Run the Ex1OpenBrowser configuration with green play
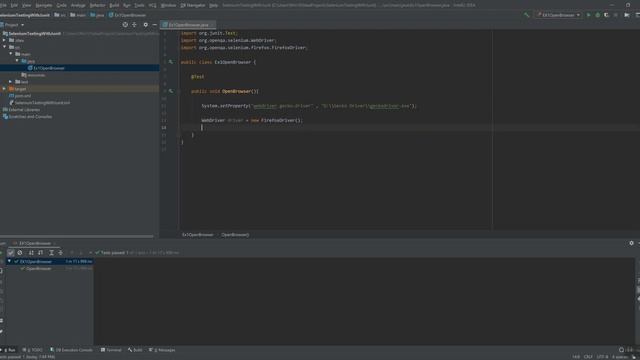Screen dimensions: 640x360 click(x=589, y=15)
